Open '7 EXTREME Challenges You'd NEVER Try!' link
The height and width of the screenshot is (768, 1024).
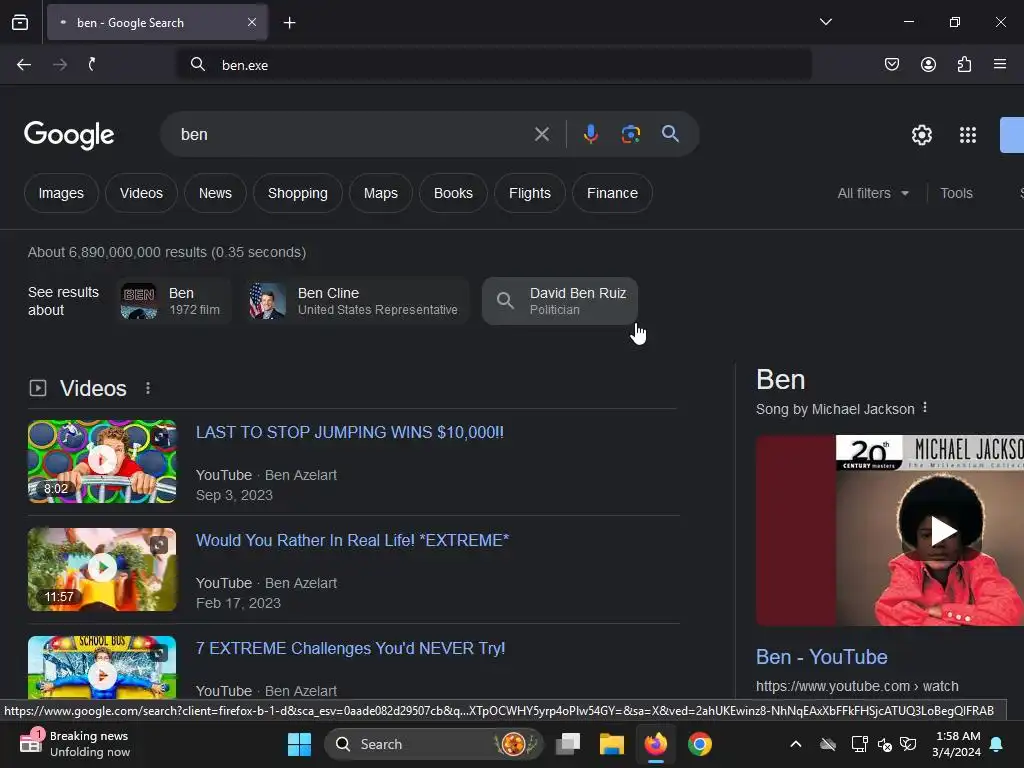pyautogui.click(x=351, y=648)
